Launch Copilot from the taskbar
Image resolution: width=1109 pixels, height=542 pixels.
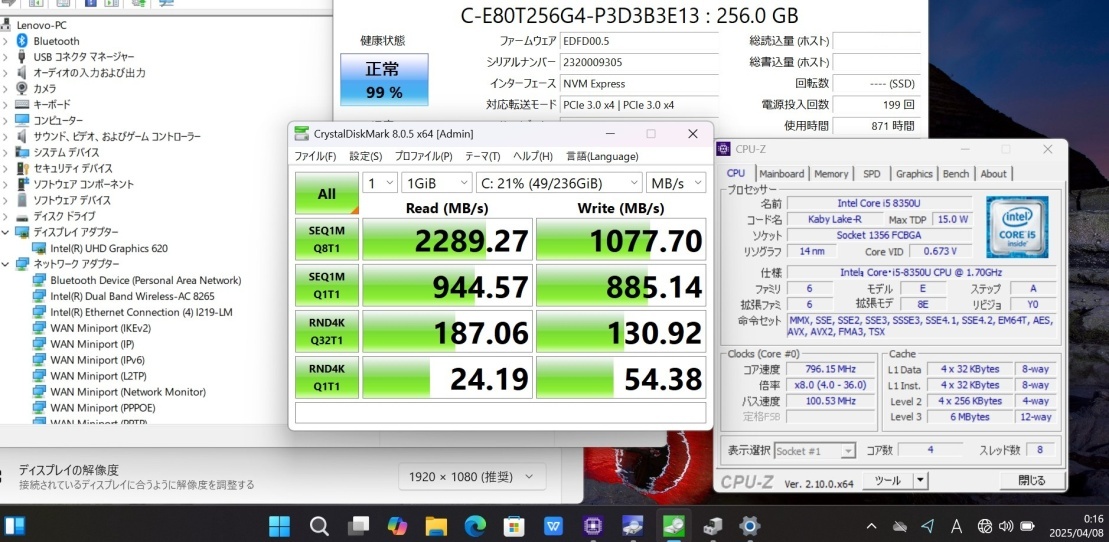click(397, 526)
